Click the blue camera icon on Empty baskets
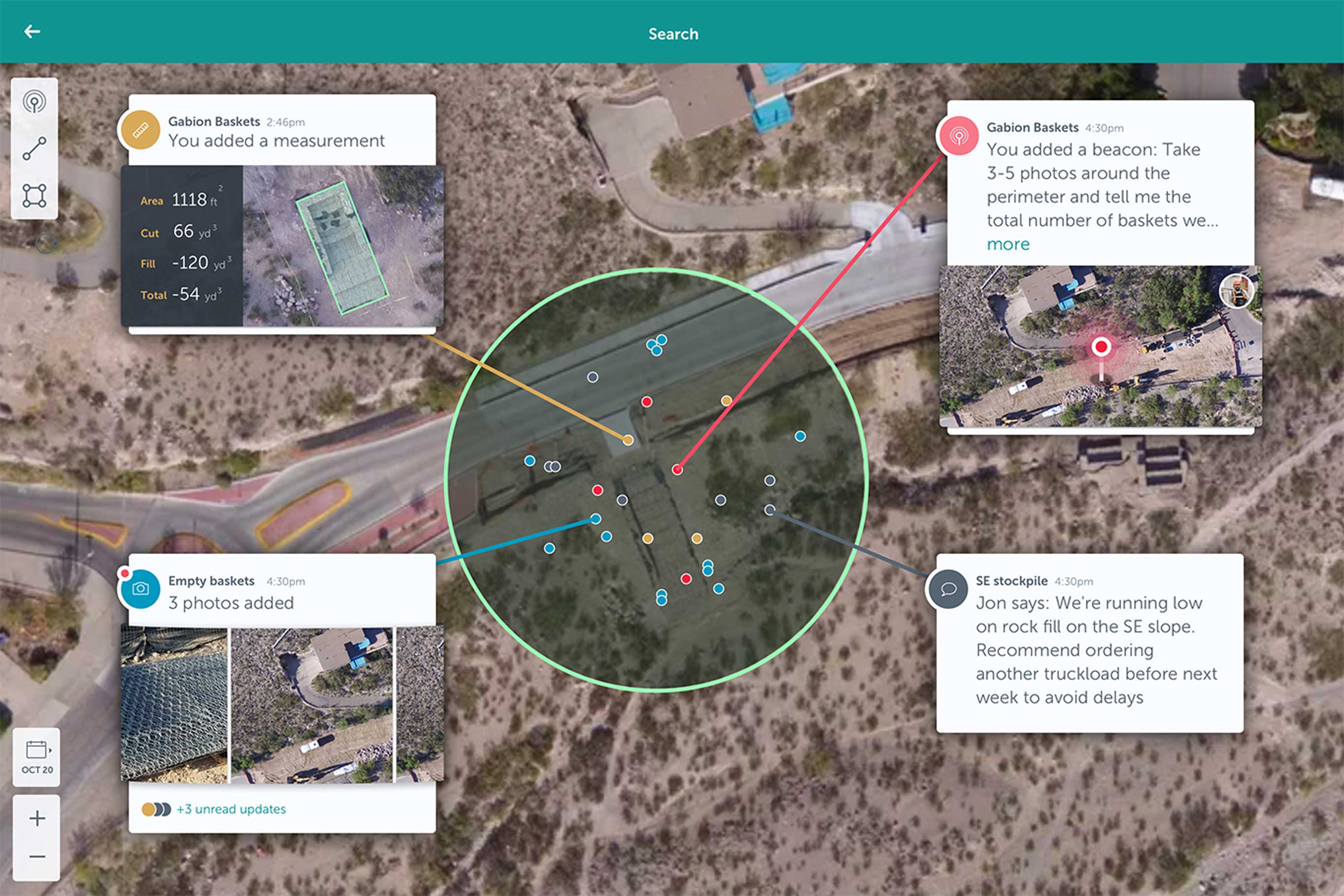The image size is (1344, 896). pyautogui.click(x=140, y=589)
